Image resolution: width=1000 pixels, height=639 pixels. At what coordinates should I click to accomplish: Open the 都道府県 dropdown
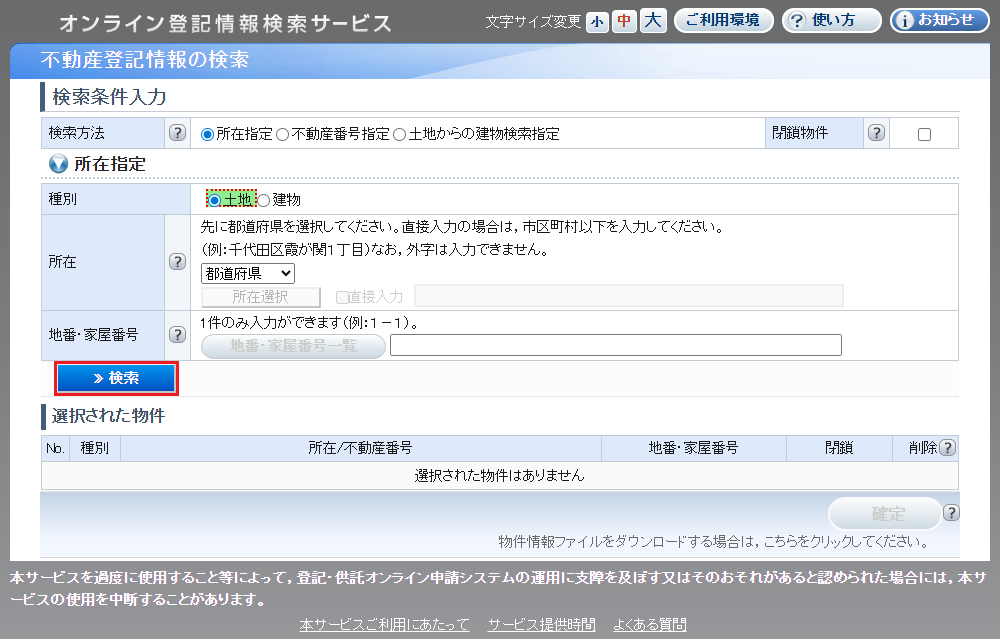248,273
